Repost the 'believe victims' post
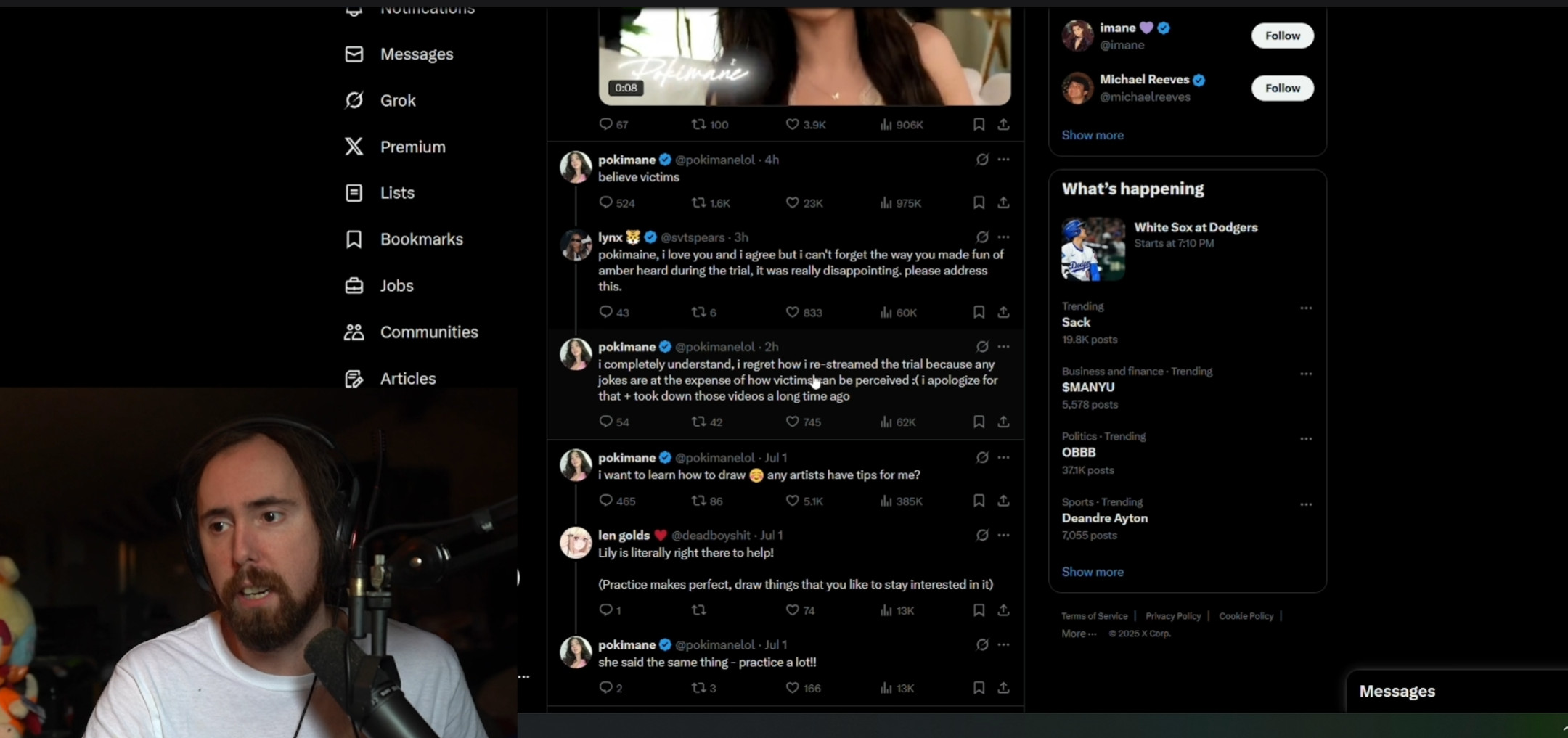Image resolution: width=1568 pixels, height=738 pixels. click(711, 203)
